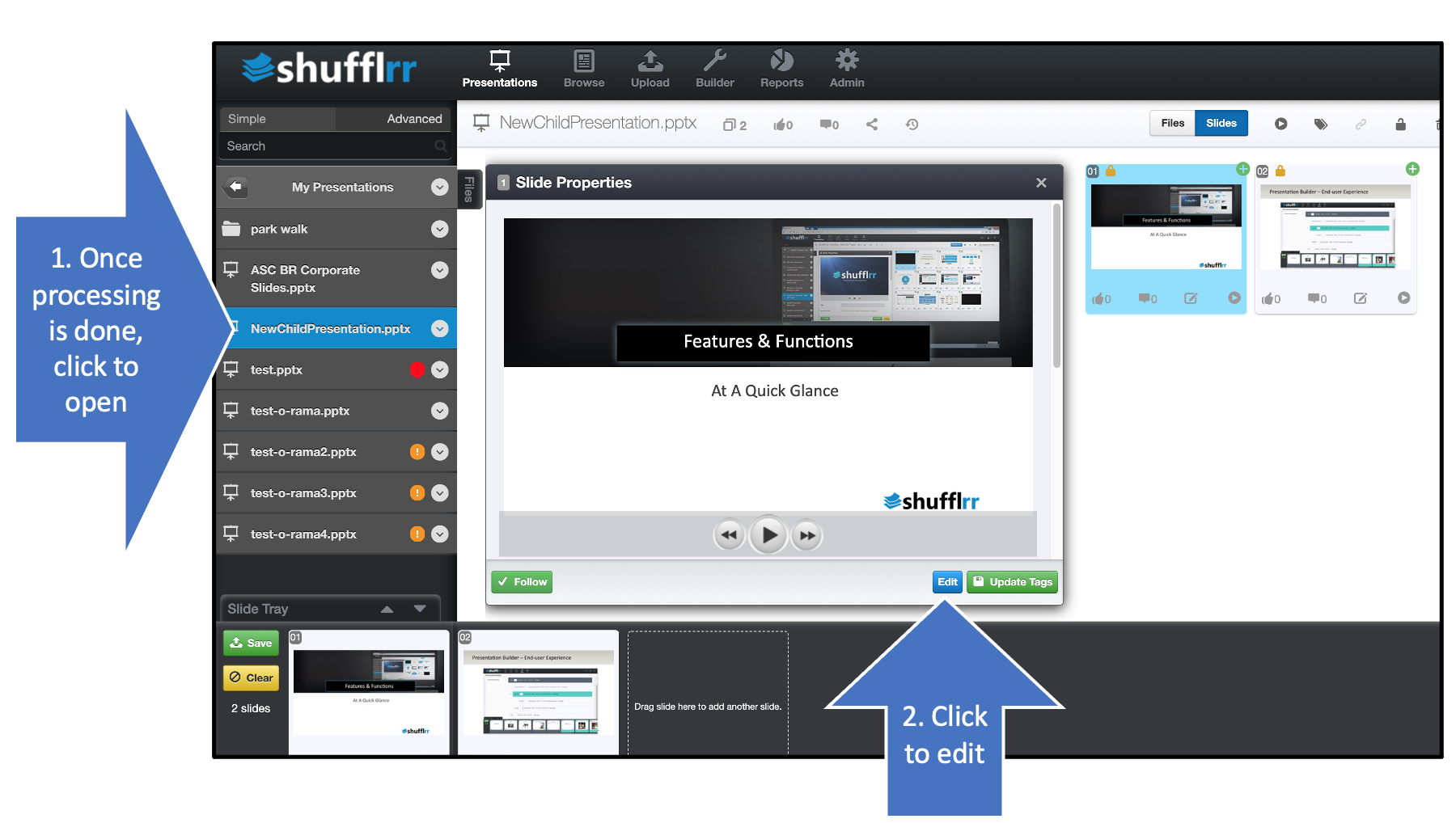1456x823 pixels.
Task: Select slide 01 thumbnail in slides grid
Action: click(1166, 226)
